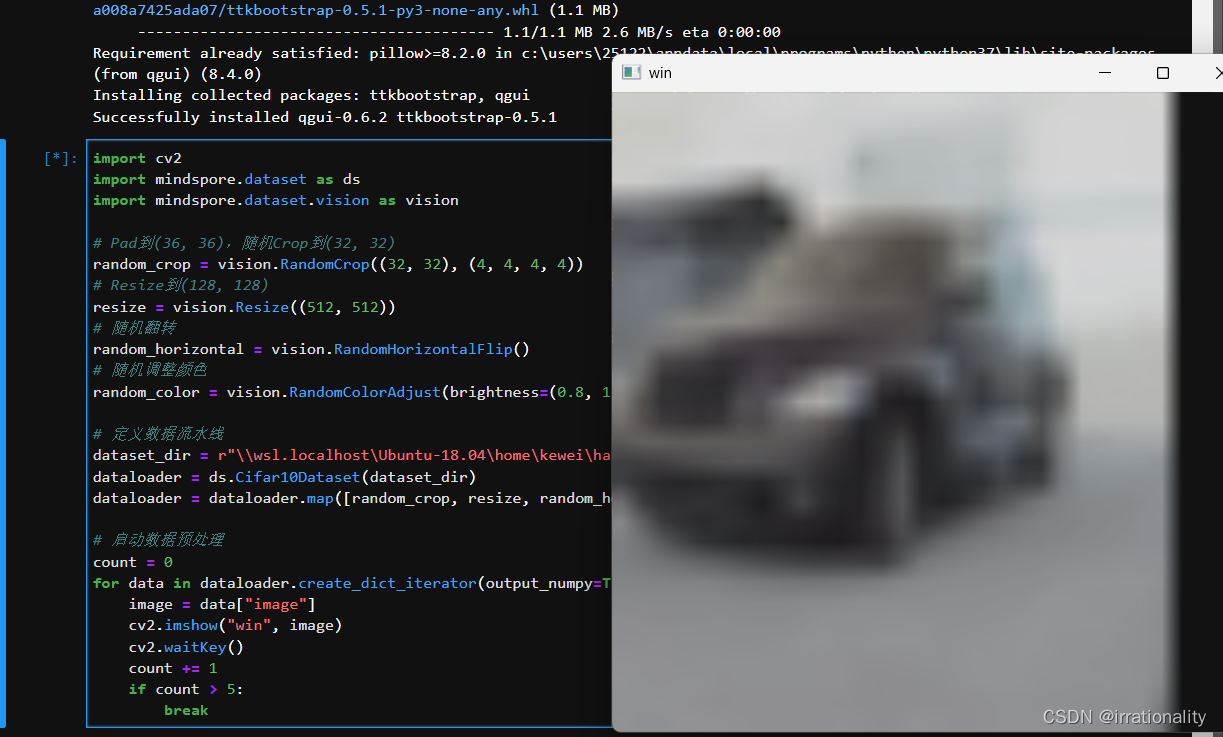Click the 'random_crop = vision.RandomCrop' line

pos(338,264)
